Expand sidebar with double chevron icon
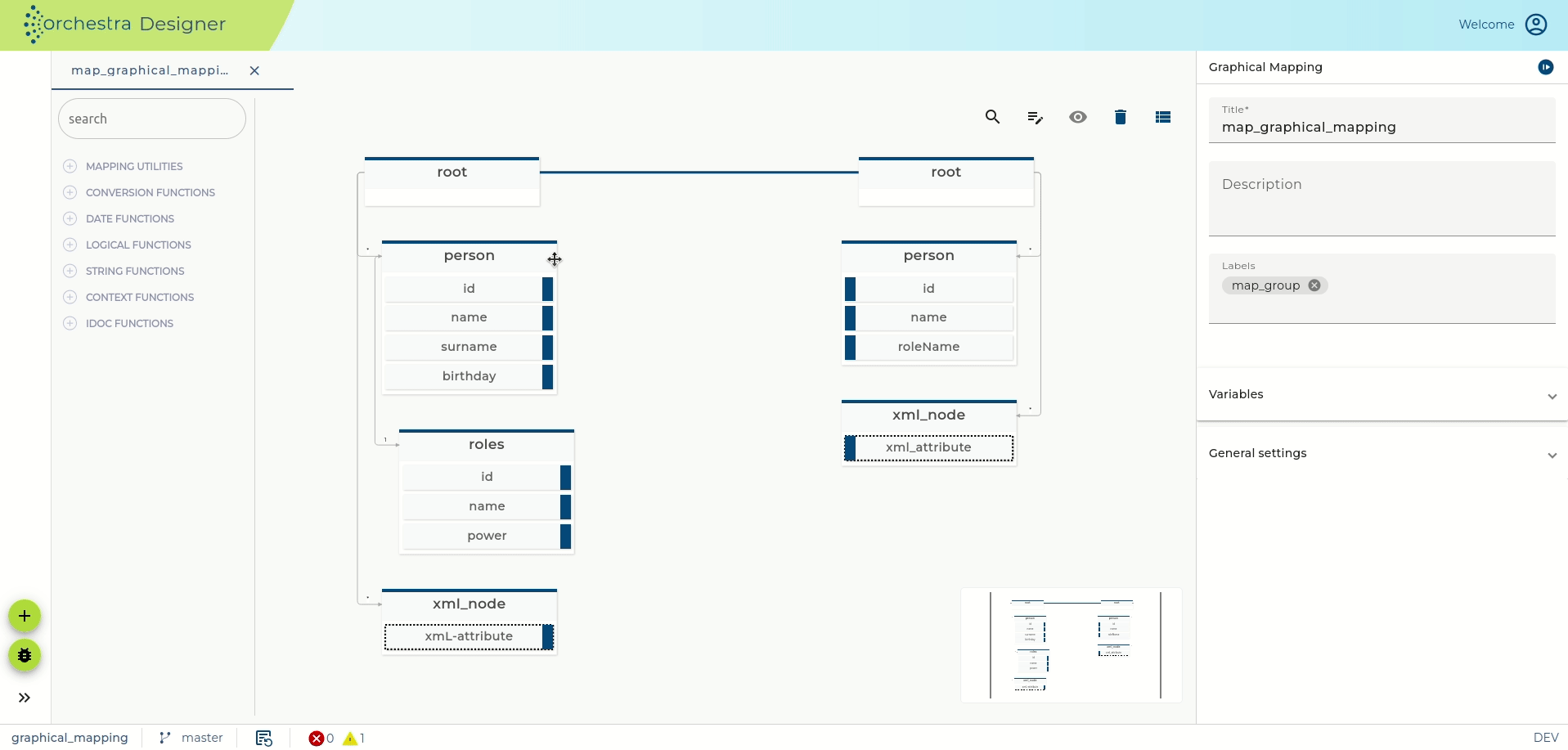This screenshot has width=1568, height=750. [25, 698]
